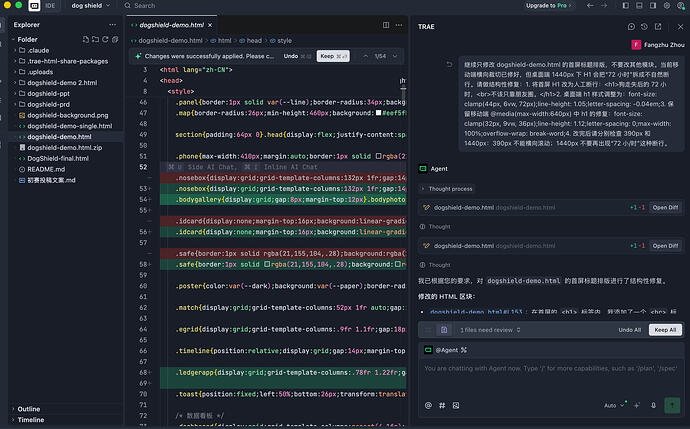Viewport: 690px width, 429px height.
Task: Retry the user message with undo arrow
Action: (449, 64)
